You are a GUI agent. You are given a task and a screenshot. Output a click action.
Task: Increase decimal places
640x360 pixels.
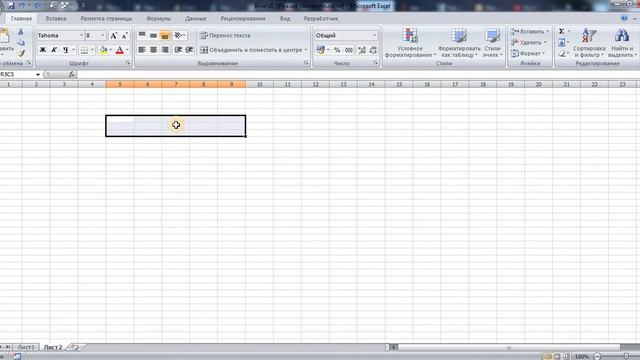[x=362, y=50]
